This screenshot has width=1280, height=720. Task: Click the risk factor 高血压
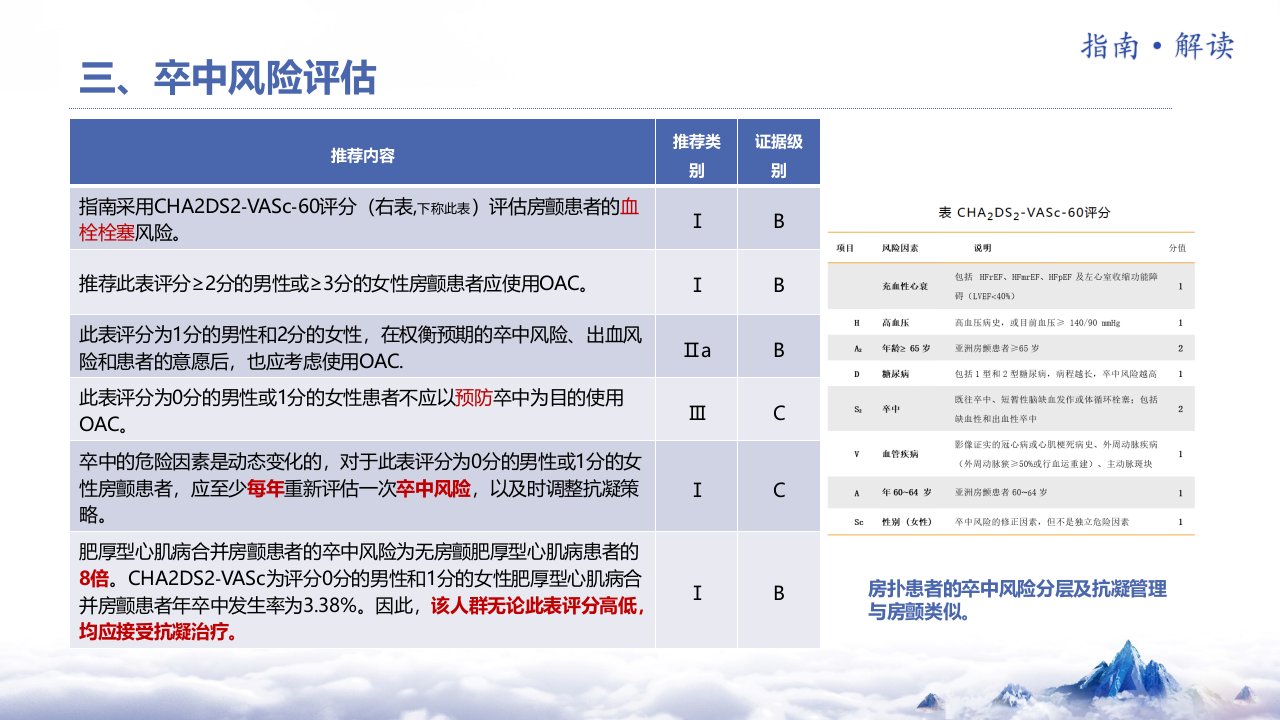[895, 324]
